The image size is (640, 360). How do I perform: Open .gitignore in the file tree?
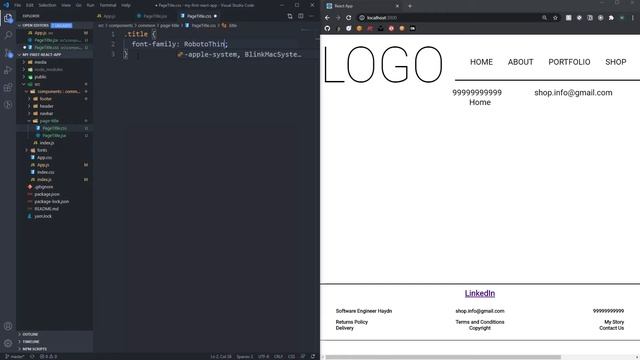[44, 187]
